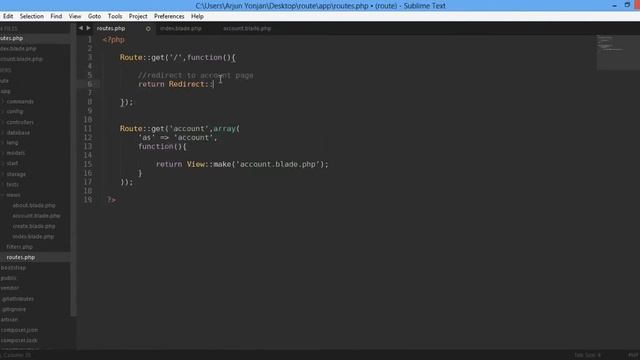Expand the lang folder in sidebar
640x360 pixels.
12,143
